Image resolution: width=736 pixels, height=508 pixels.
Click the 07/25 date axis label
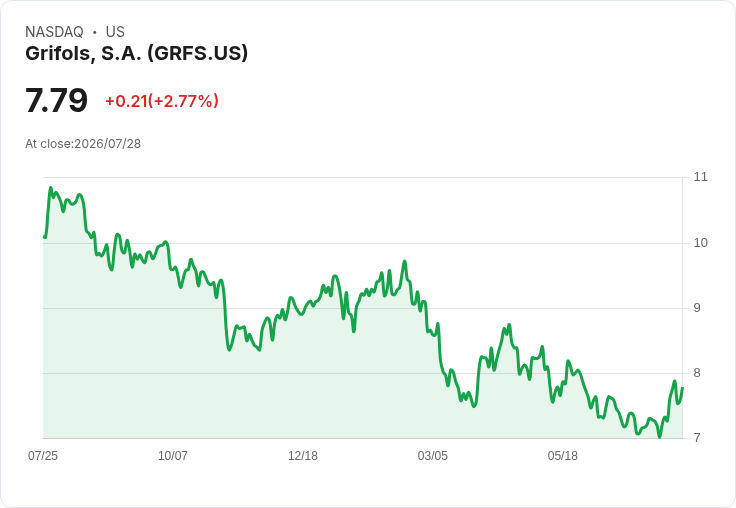[x=43, y=455]
